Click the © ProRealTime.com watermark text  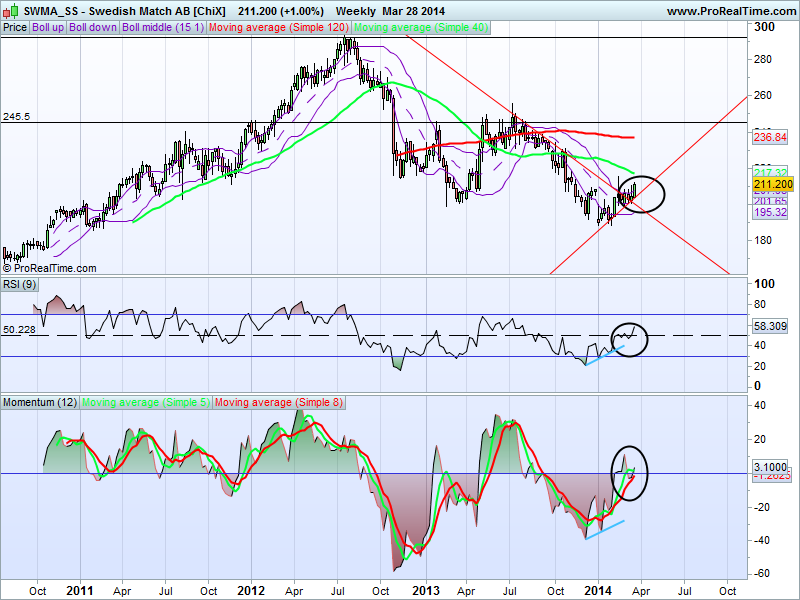(x=49, y=268)
